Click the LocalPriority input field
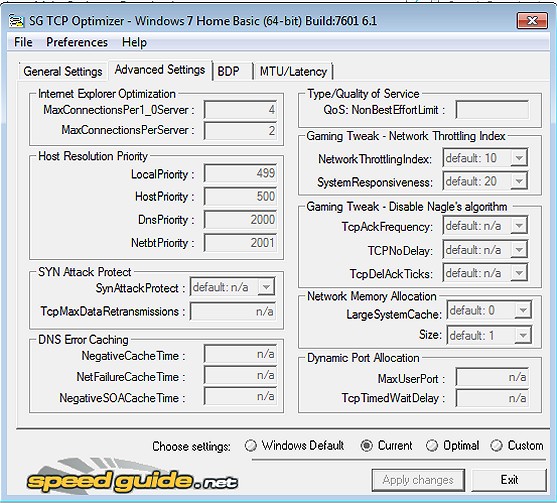The image size is (557, 503). point(240,173)
